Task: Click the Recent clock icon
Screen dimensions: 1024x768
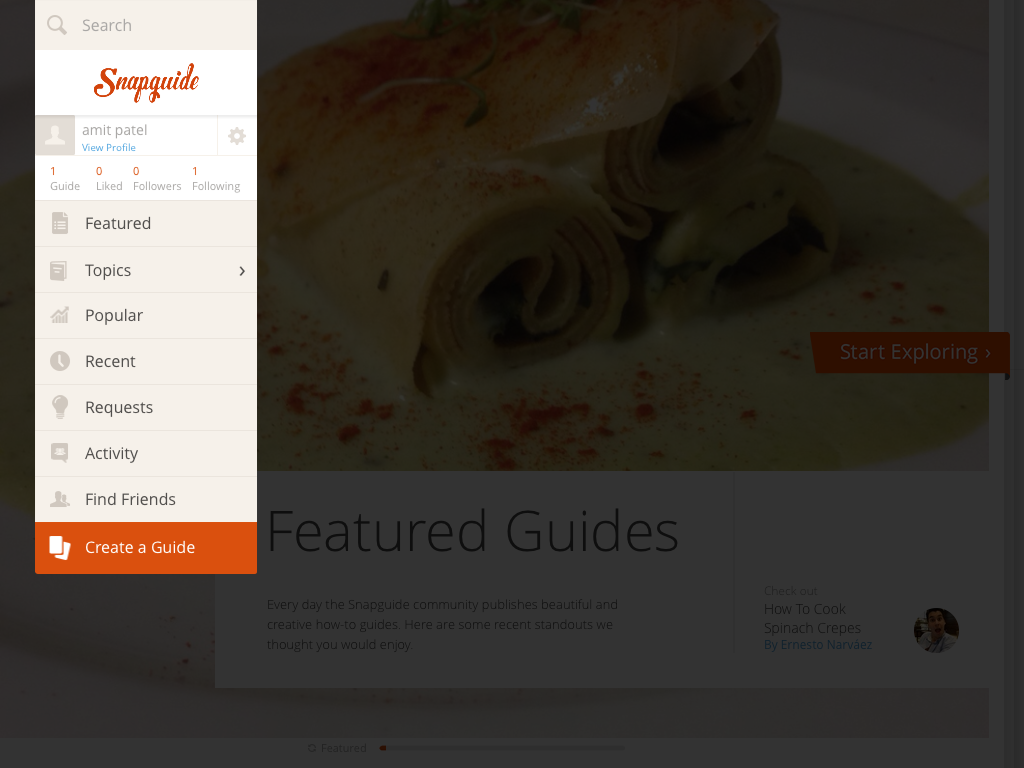Action: pos(59,361)
